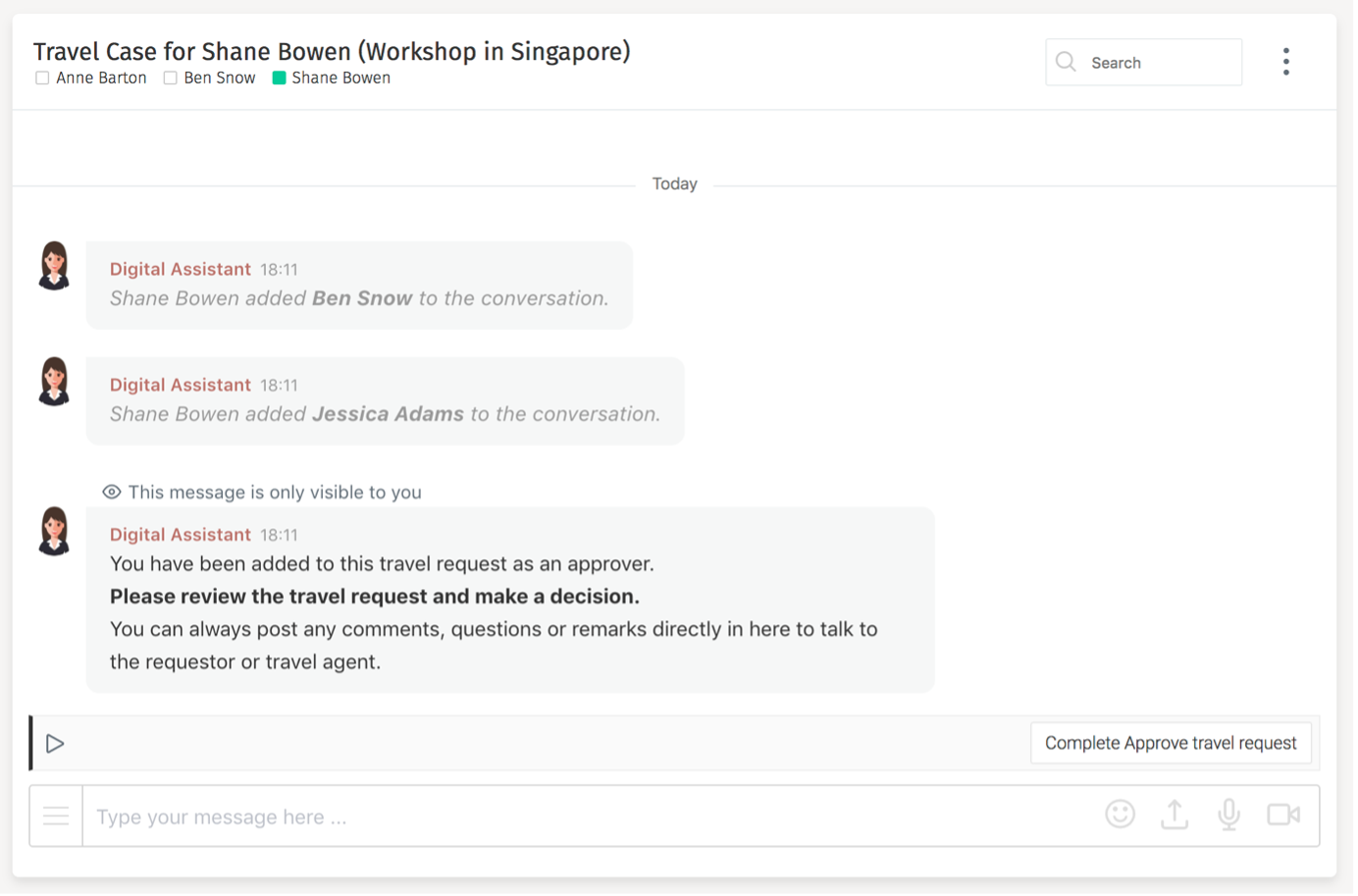The height and width of the screenshot is (896, 1358).
Task: Click the Digital Assistant avatar
Action: 54,265
